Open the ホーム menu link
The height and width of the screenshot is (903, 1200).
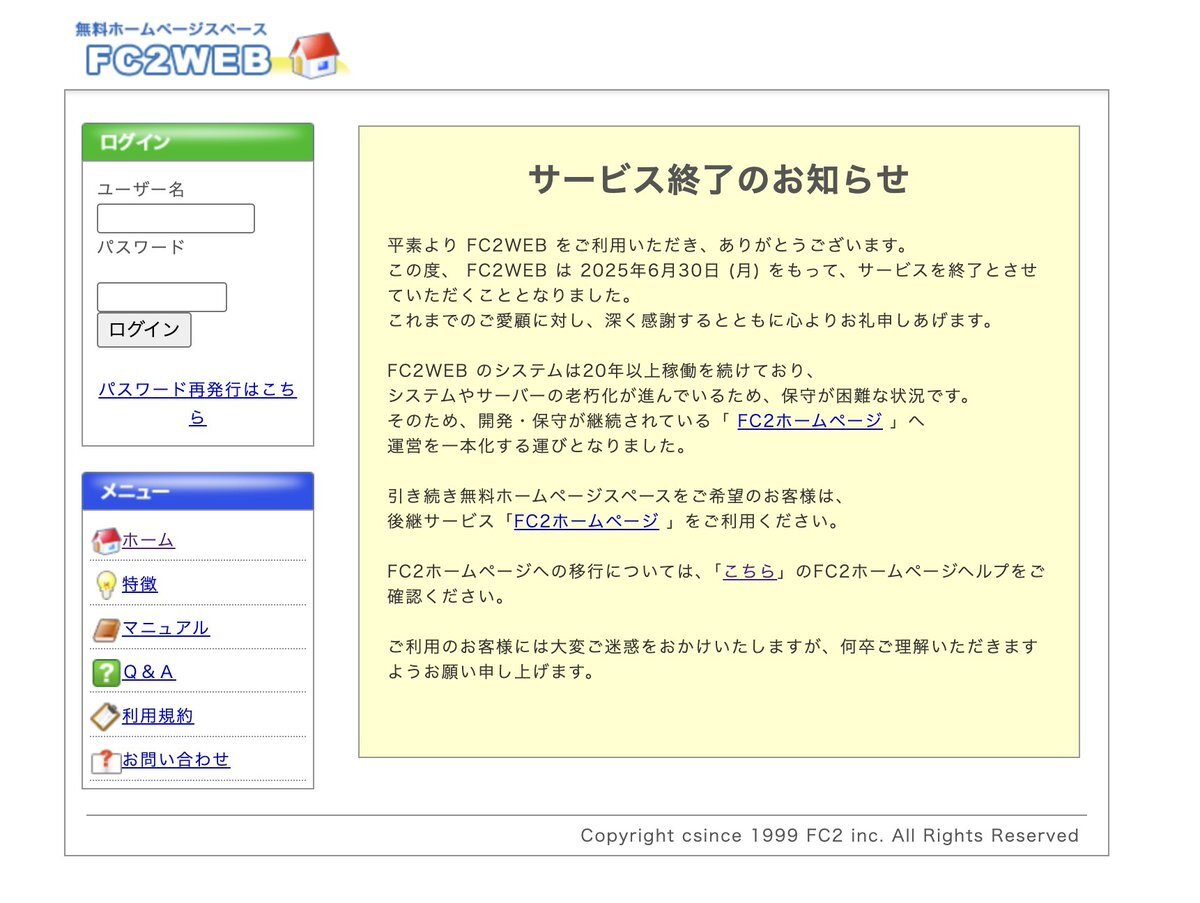coord(148,540)
